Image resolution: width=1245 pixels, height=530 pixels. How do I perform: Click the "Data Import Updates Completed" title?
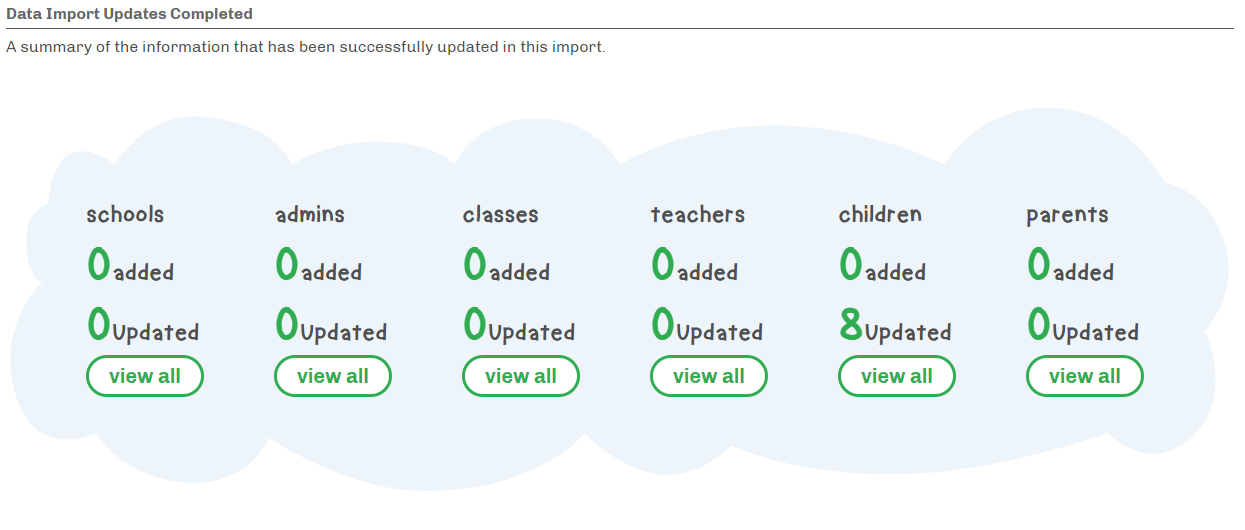tap(129, 14)
